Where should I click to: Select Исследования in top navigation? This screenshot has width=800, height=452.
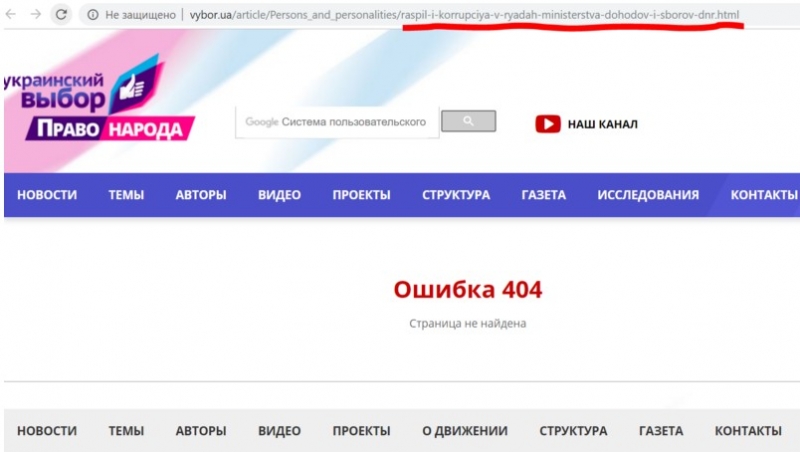648,195
